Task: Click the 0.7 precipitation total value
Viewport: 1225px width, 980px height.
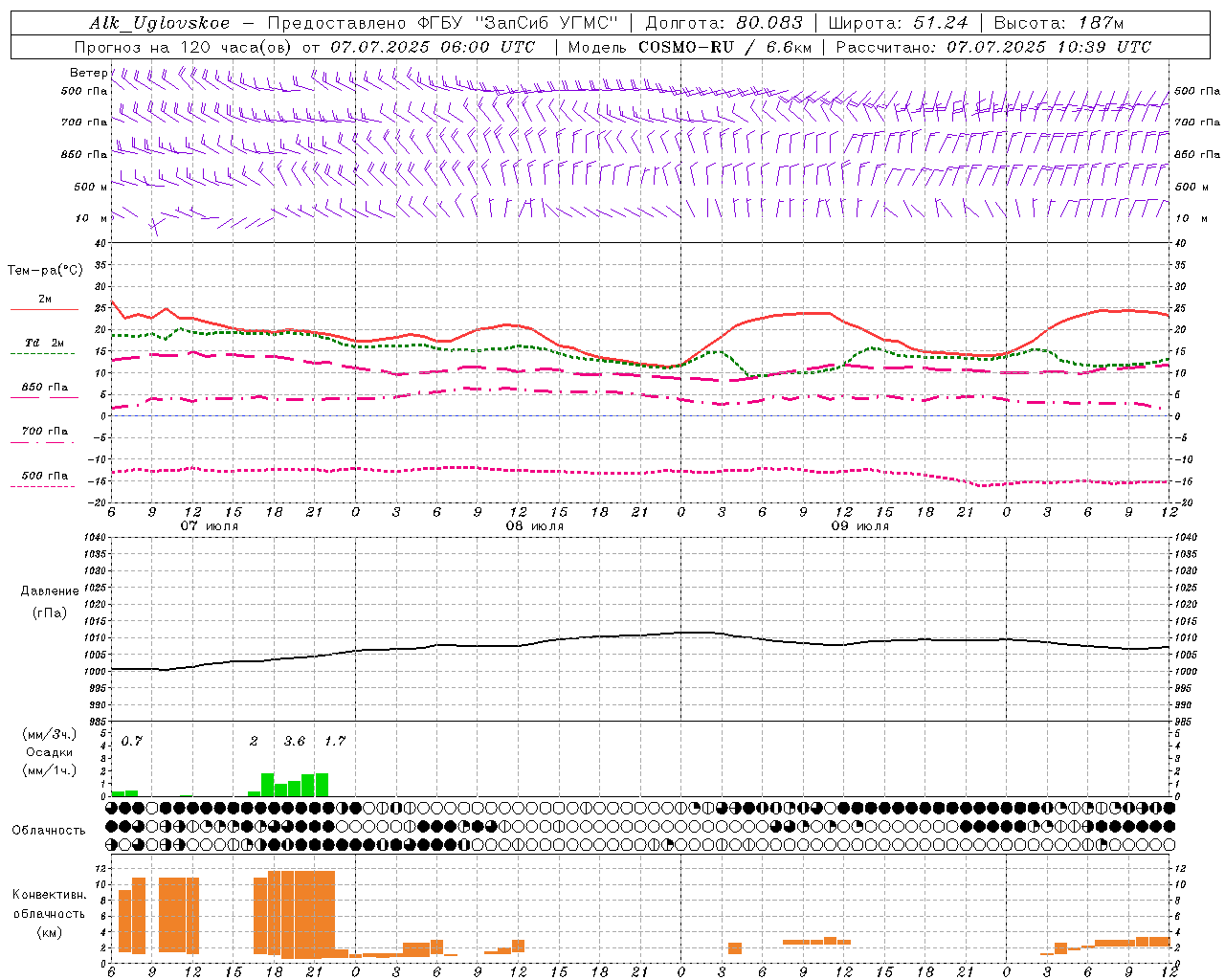Action: (x=132, y=742)
